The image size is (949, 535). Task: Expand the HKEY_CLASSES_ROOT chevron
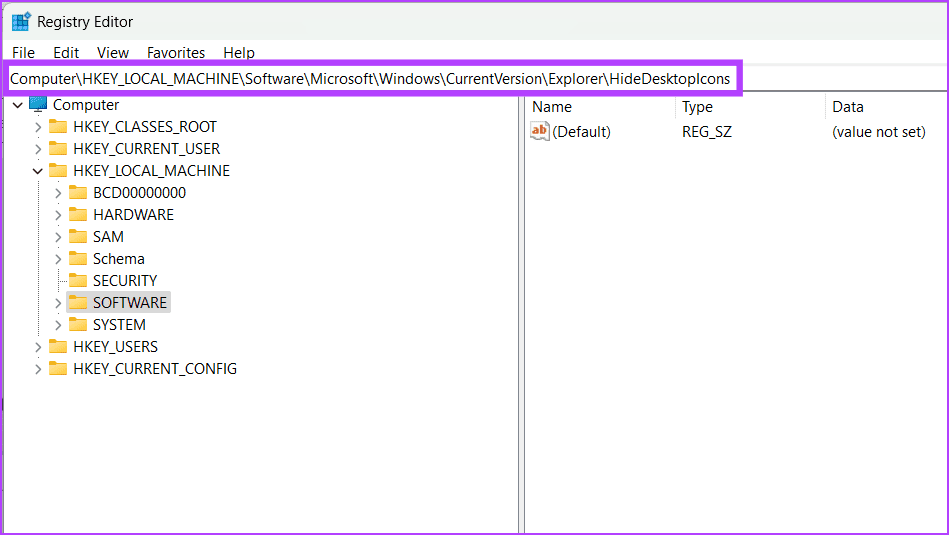[x=38, y=127]
